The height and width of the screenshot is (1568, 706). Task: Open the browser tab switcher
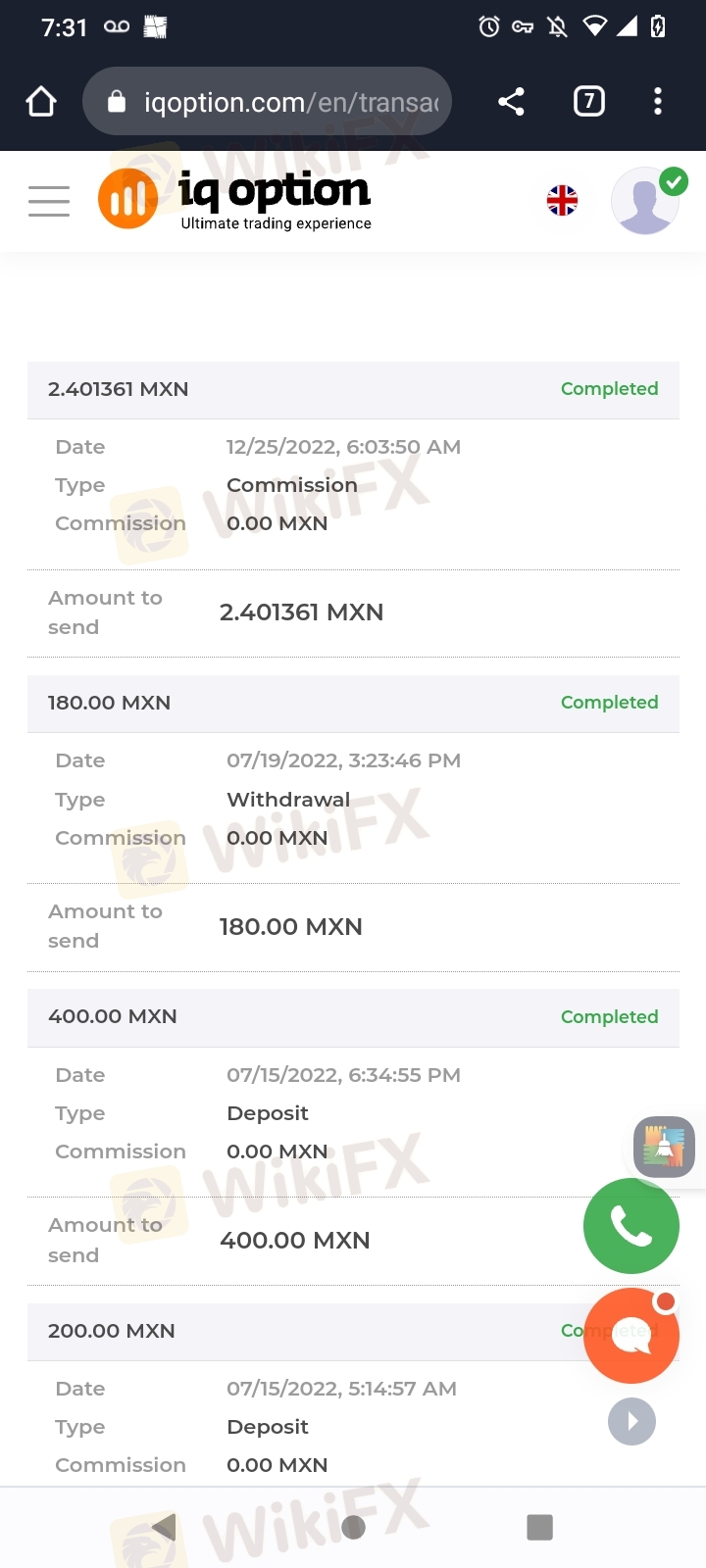(588, 101)
